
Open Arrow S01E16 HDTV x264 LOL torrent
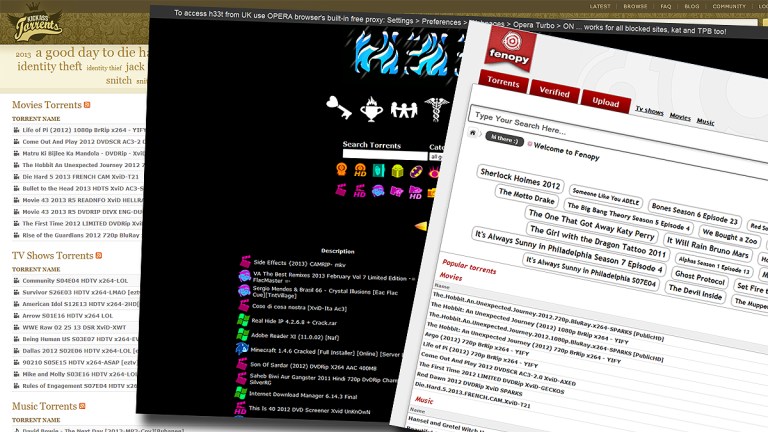pyautogui.click(x=68, y=316)
